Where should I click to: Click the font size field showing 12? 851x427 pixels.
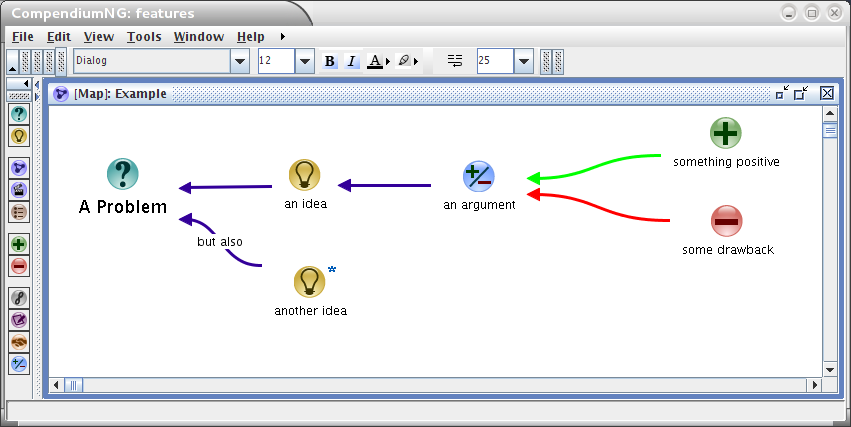click(276, 61)
